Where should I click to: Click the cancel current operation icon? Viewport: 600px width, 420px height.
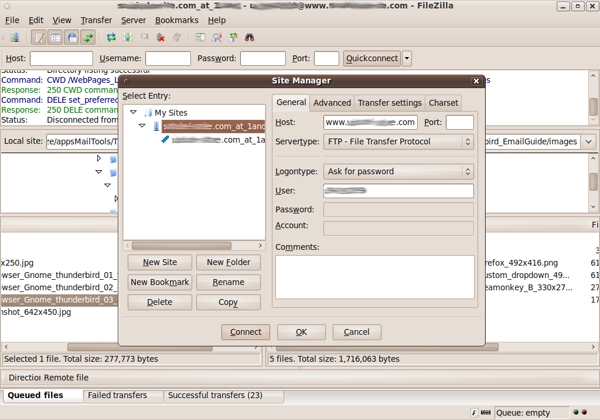[x=144, y=37]
